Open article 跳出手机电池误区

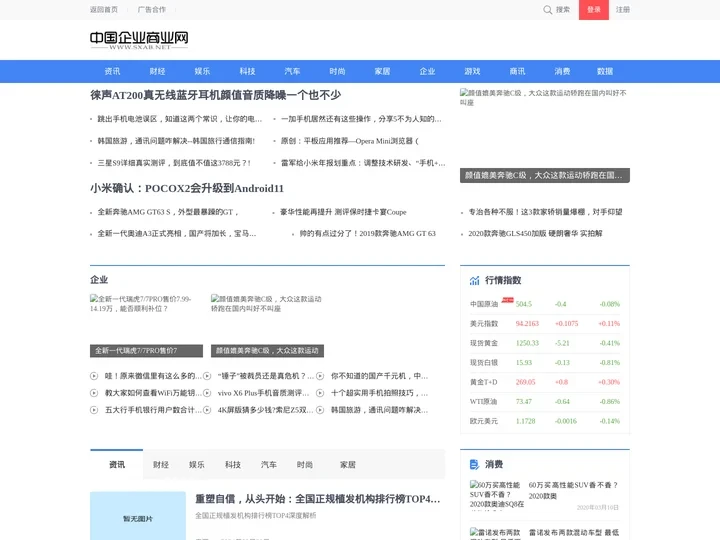180,119
